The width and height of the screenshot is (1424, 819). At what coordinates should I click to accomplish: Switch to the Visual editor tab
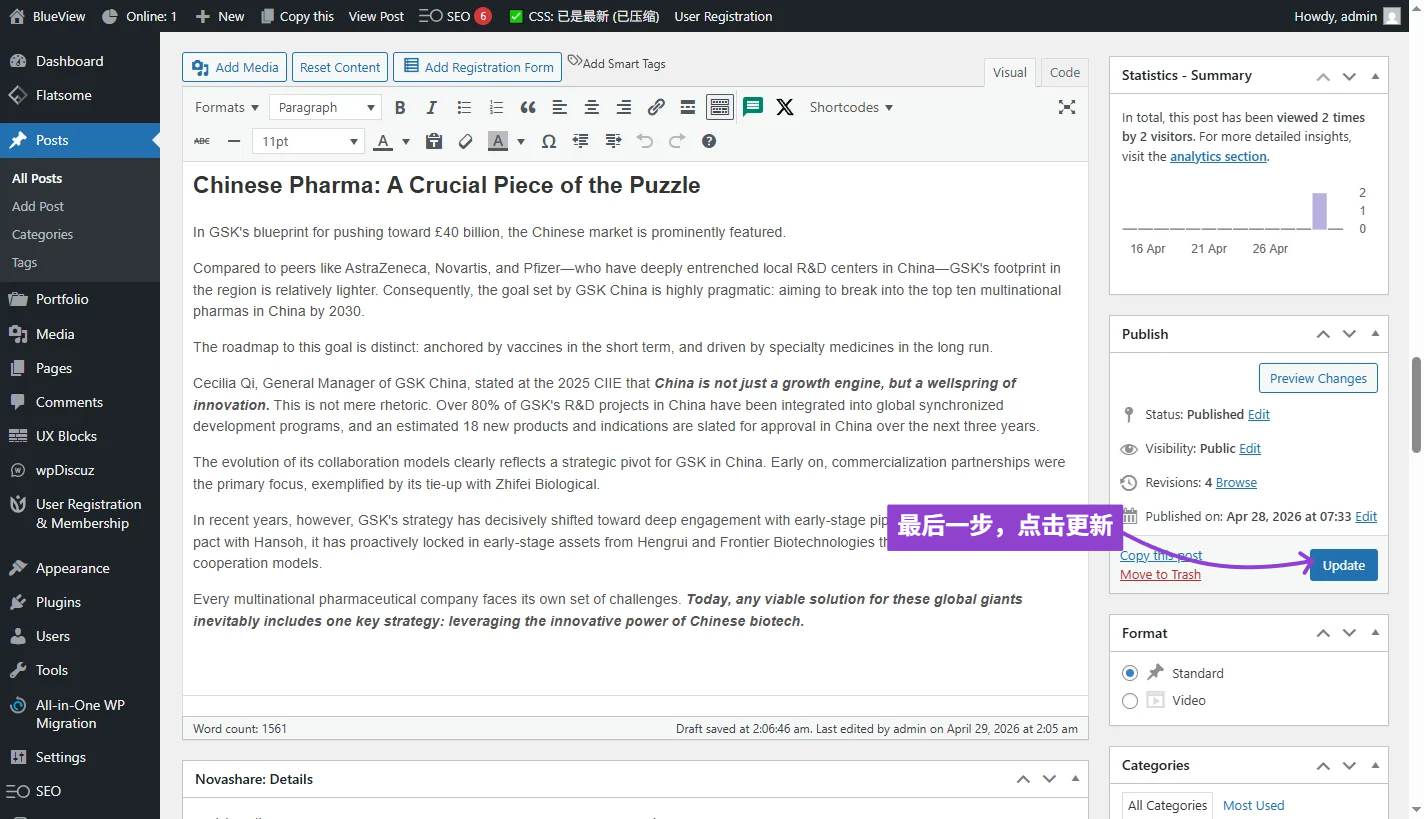1010,73
